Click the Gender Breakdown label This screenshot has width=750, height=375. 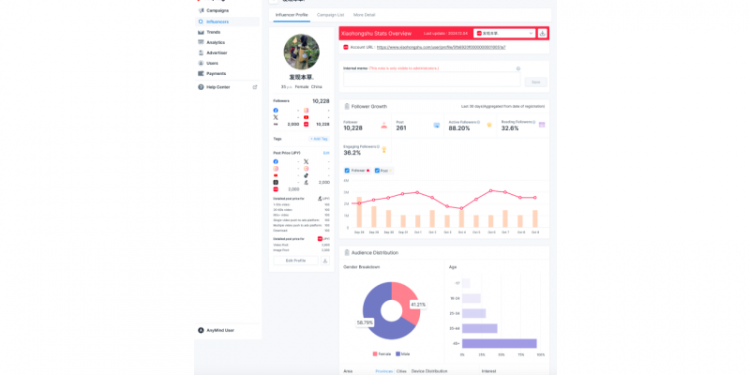[362, 267]
